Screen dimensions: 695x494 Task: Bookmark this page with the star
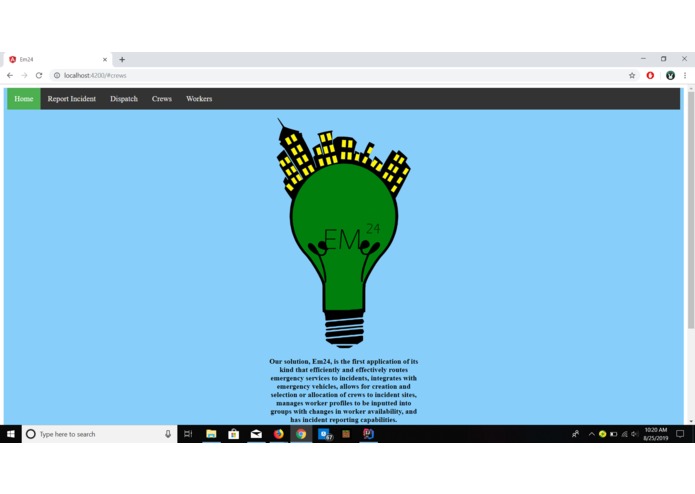(x=632, y=75)
